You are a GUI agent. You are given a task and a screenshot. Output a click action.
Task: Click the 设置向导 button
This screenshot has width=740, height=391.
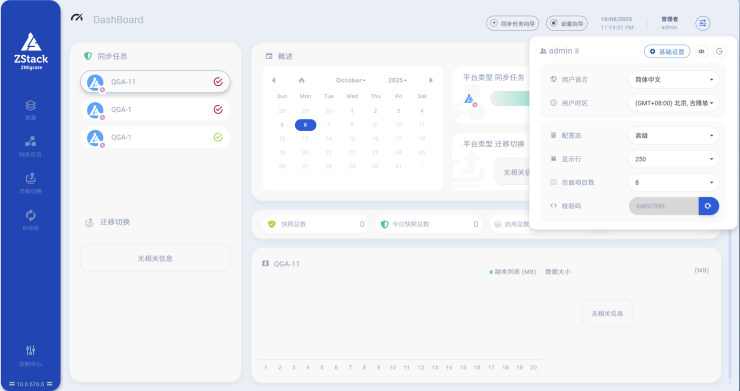click(x=567, y=23)
